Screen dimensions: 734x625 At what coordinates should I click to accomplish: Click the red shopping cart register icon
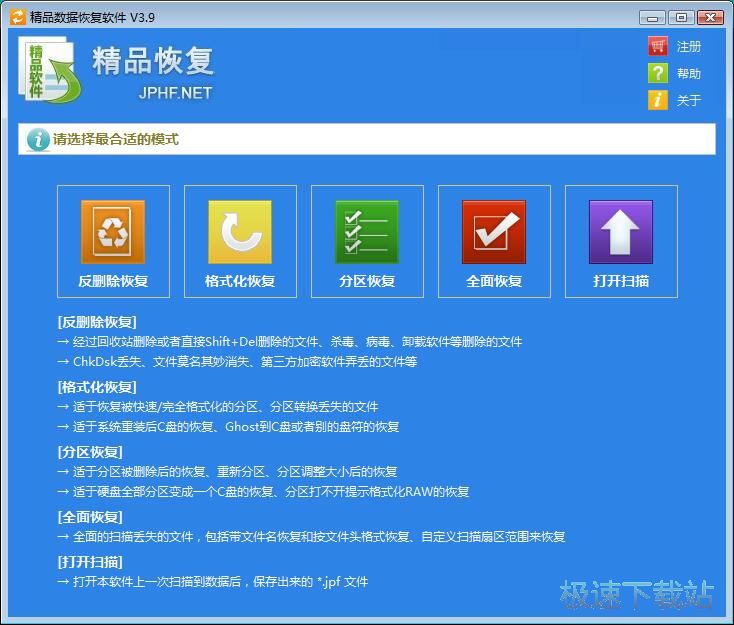(x=658, y=46)
